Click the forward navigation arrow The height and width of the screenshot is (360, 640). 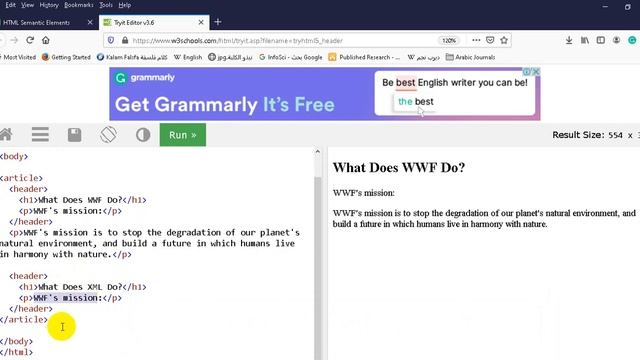[14, 40]
